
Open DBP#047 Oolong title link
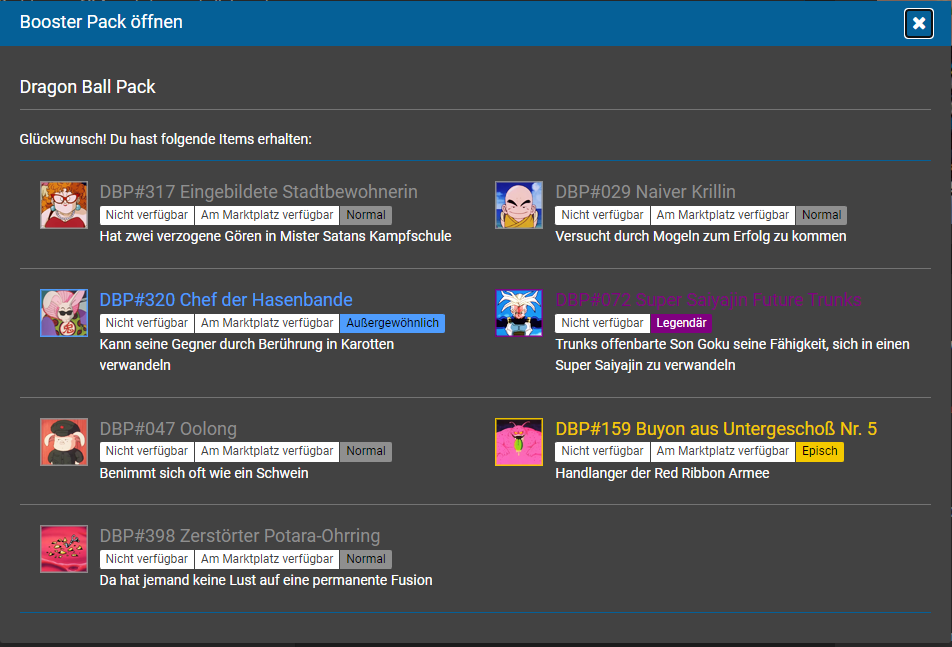168,429
